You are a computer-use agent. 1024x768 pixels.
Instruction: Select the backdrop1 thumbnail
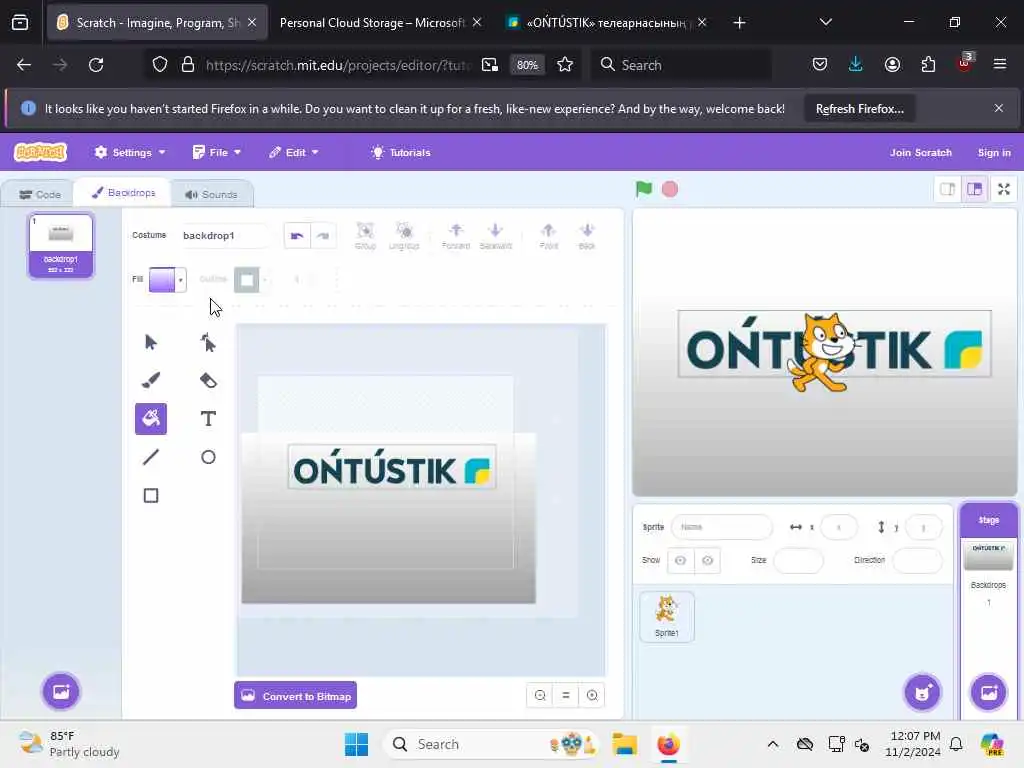click(61, 246)
